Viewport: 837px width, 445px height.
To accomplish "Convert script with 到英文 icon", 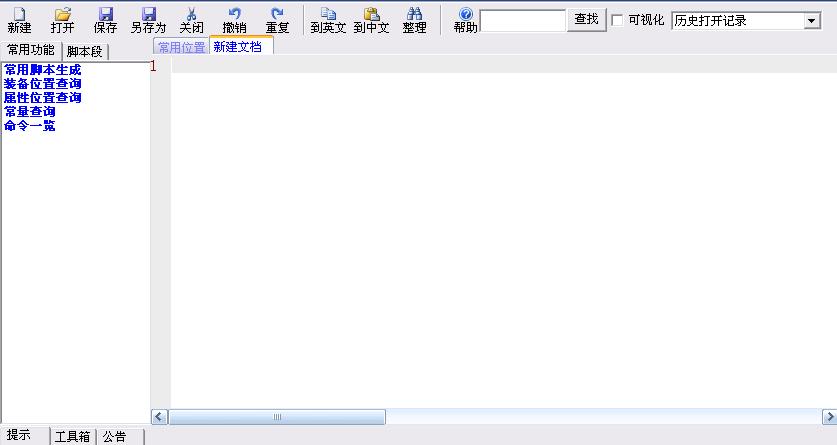I will (328, 20).
